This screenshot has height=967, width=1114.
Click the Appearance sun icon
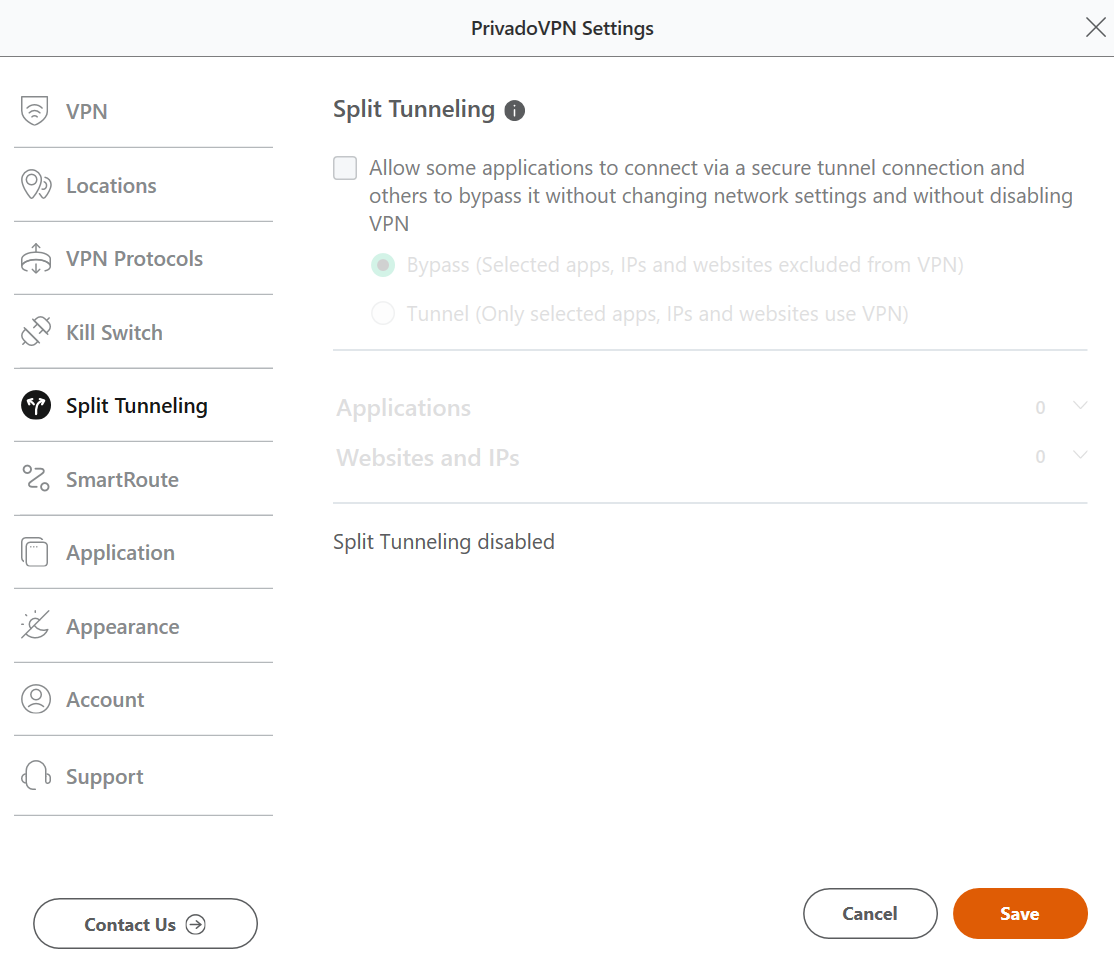tap(35, 625)
